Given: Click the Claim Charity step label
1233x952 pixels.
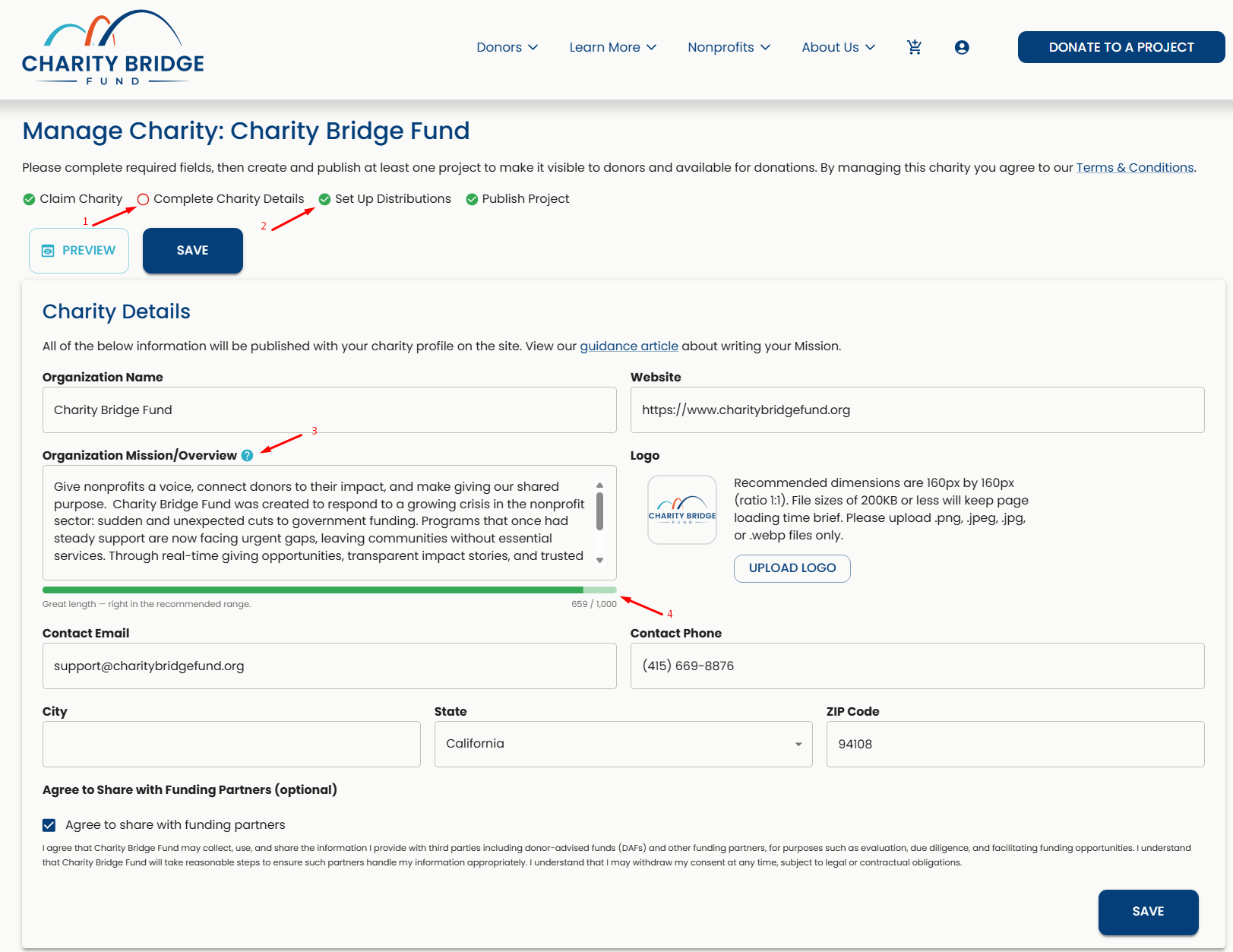Looking at the screenshot, I should (x=81, y=199).
